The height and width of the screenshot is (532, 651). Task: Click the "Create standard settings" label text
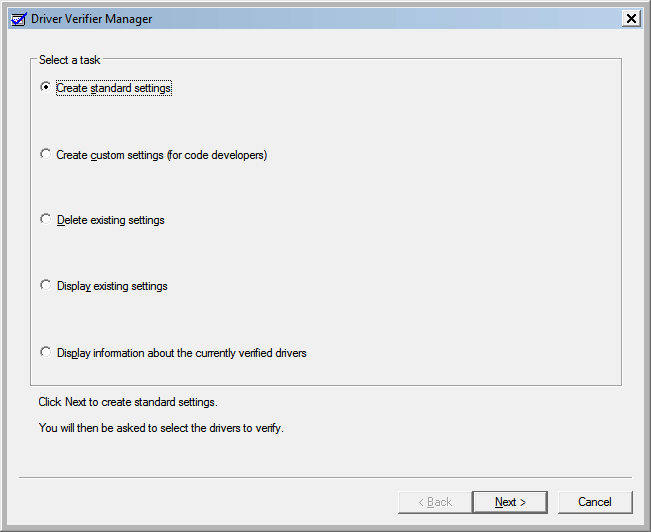pyautogui.click(x=114, y=88)
